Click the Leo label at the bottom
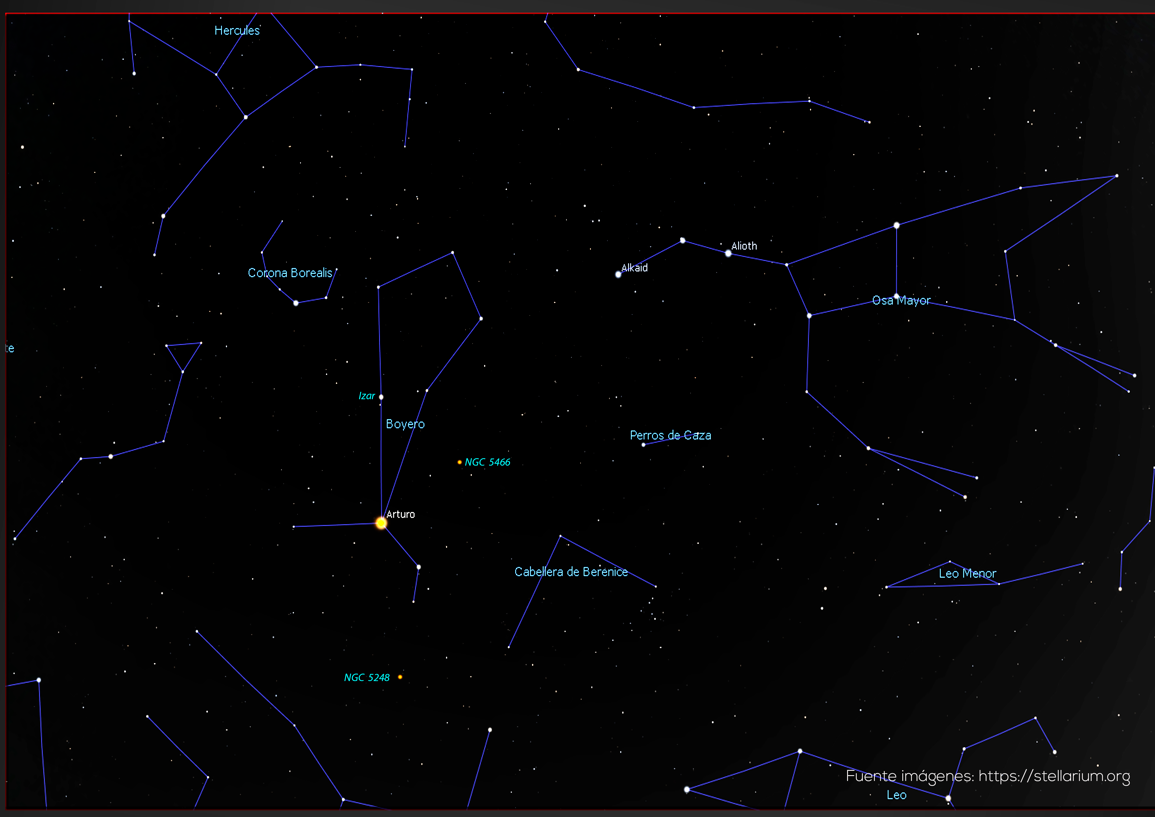This screenshot has width=1155, height=817. 896,795
